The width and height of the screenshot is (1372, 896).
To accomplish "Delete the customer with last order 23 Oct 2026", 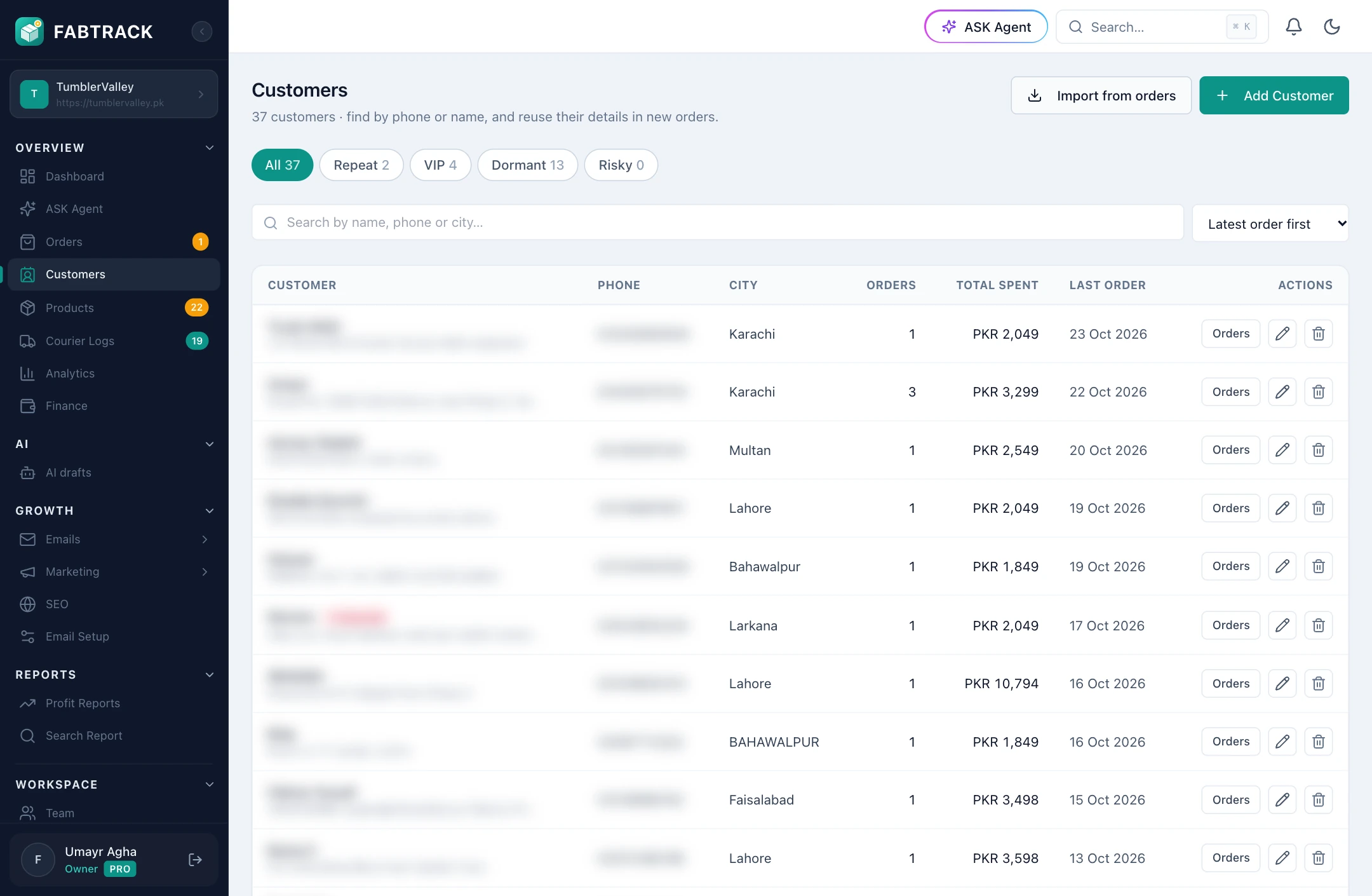I will tap(1319, 334).
